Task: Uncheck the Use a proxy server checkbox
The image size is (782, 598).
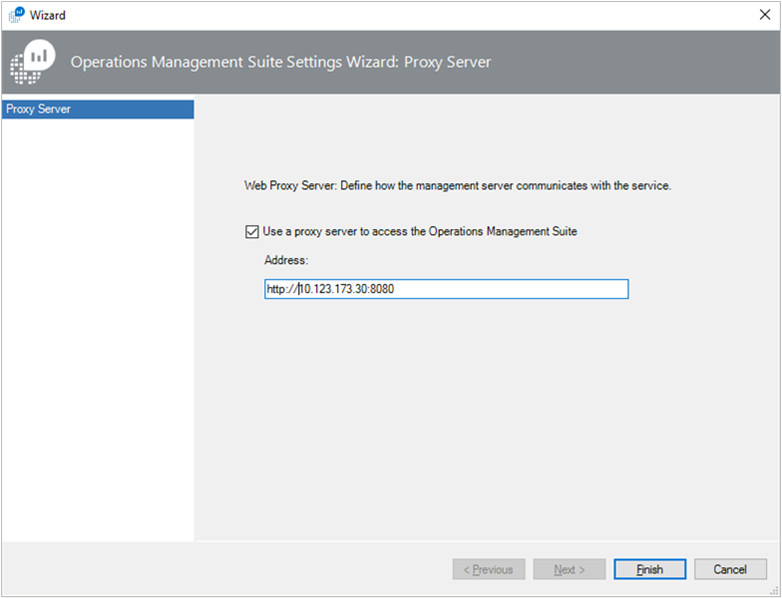Action: pyautogui.click(x=252, y=232)
